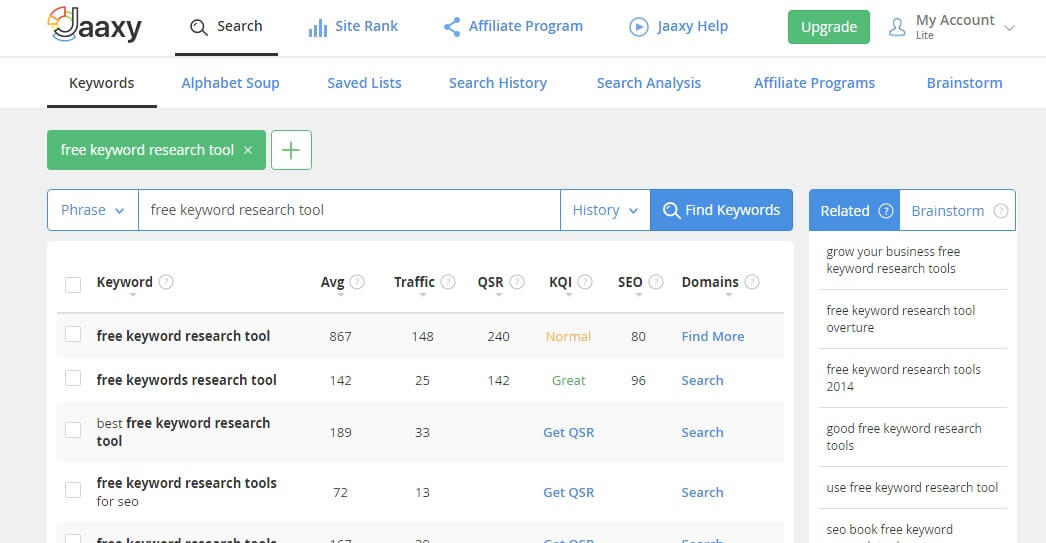The height and width of the screenshot is (543, 1046).
Task: Select the Related panel tab
Action: pyautogui.click(x=855, y=210)
